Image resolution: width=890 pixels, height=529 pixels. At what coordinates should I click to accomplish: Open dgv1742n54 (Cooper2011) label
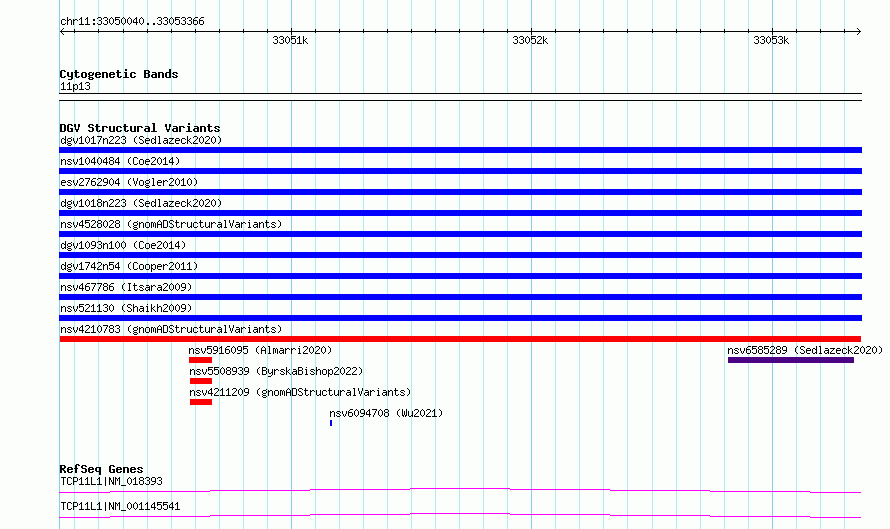[x=129, y=266]
